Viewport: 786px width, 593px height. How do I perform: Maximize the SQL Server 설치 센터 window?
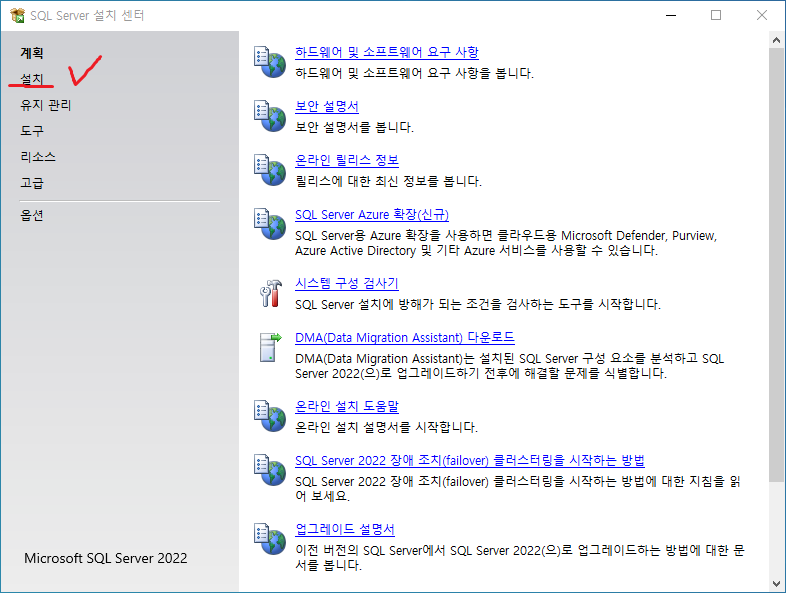click(x=716, y=16)
